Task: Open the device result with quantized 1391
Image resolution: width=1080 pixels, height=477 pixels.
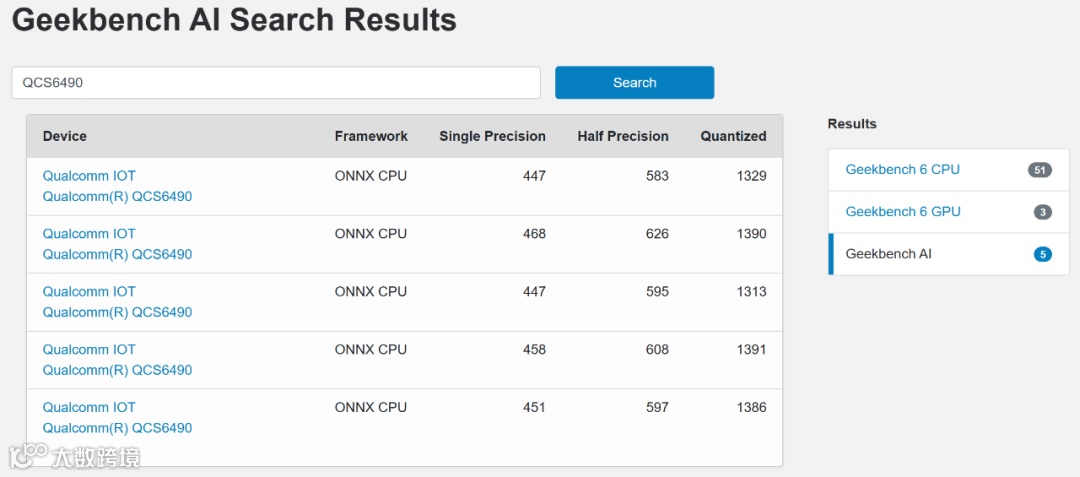Action: pos(89,350)
